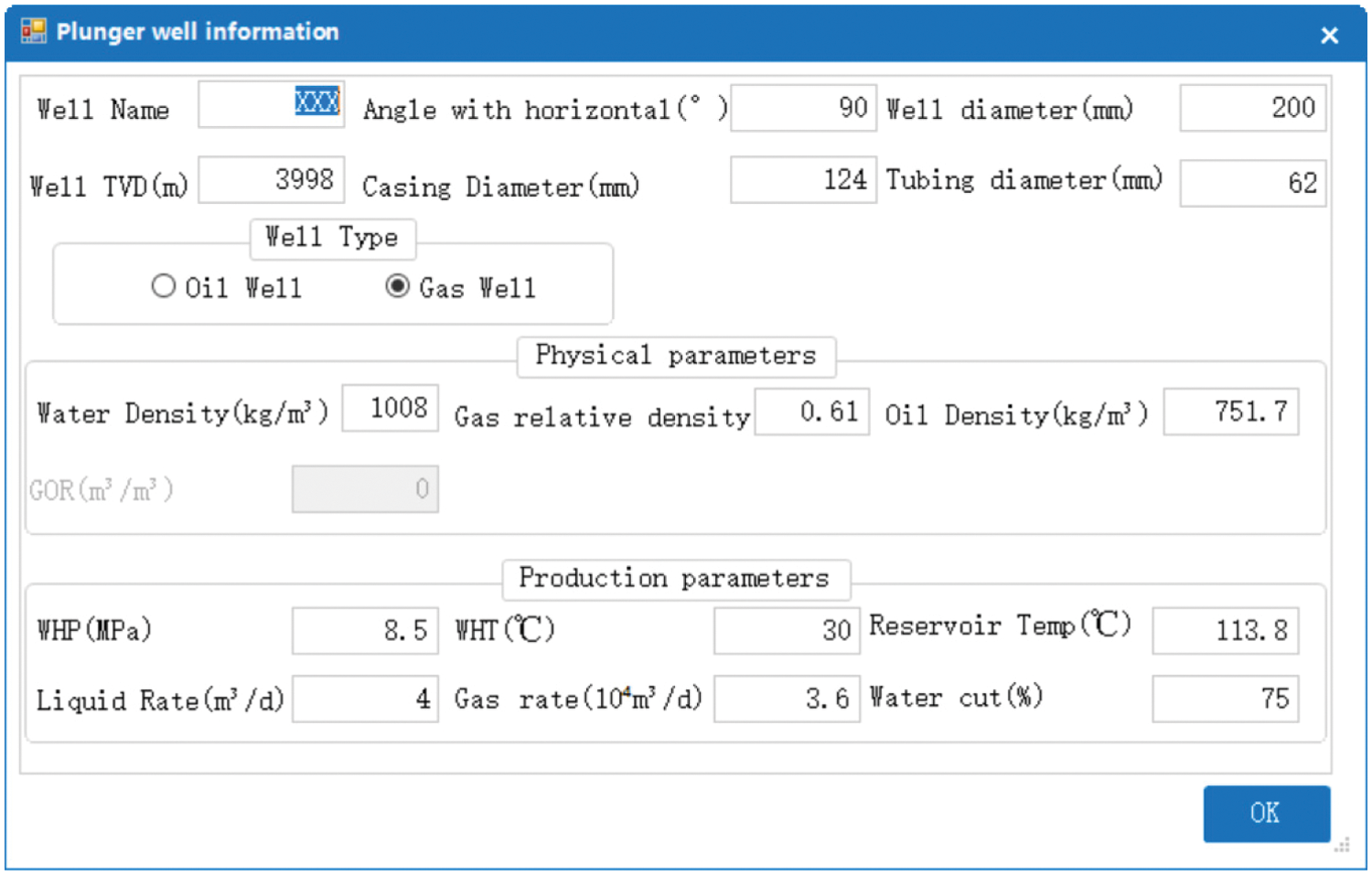Edit the Angle with horizontal field
This screenshot has width=1372, height=875.
803,109
